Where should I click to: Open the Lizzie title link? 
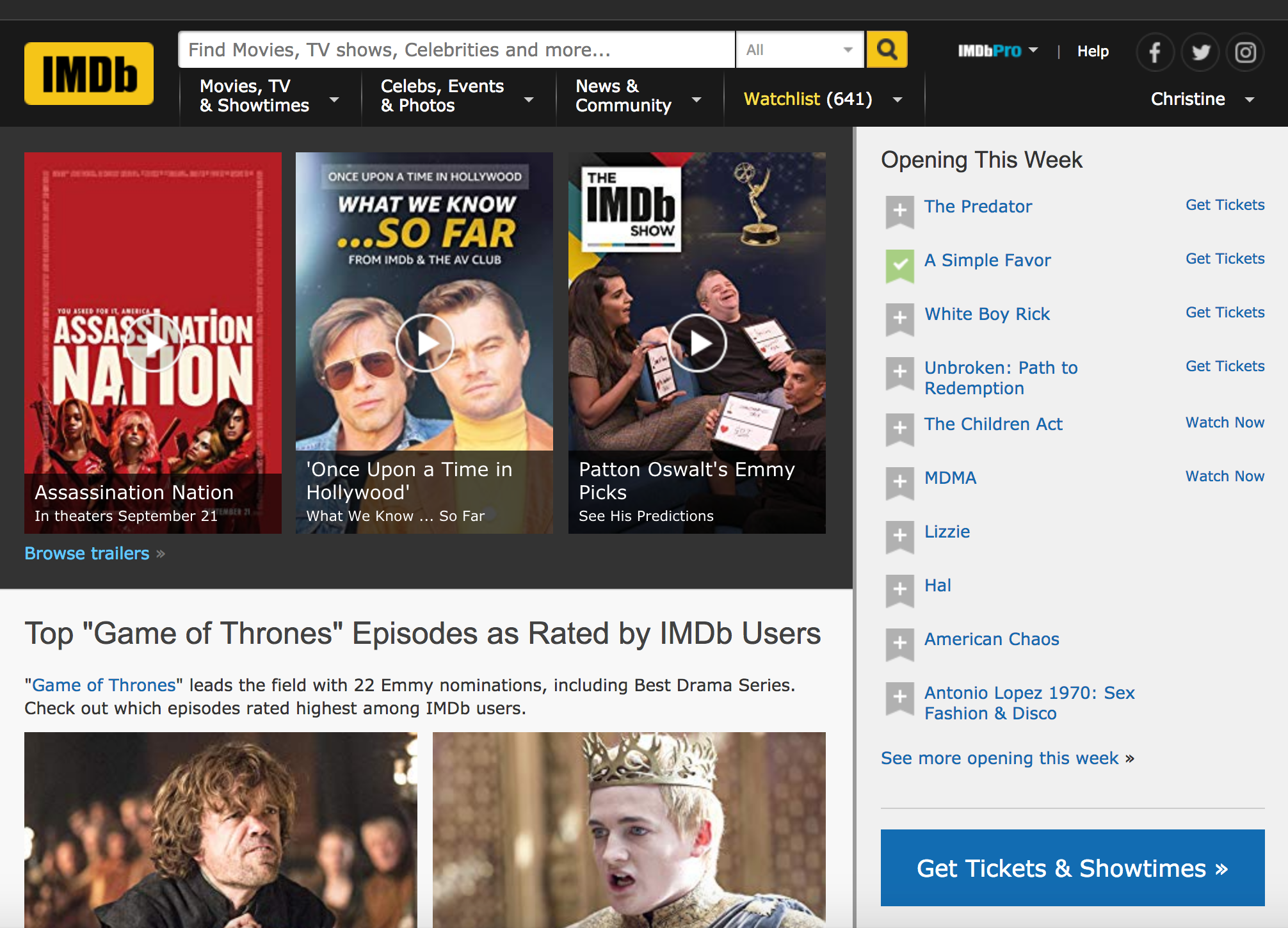point(947,532)
